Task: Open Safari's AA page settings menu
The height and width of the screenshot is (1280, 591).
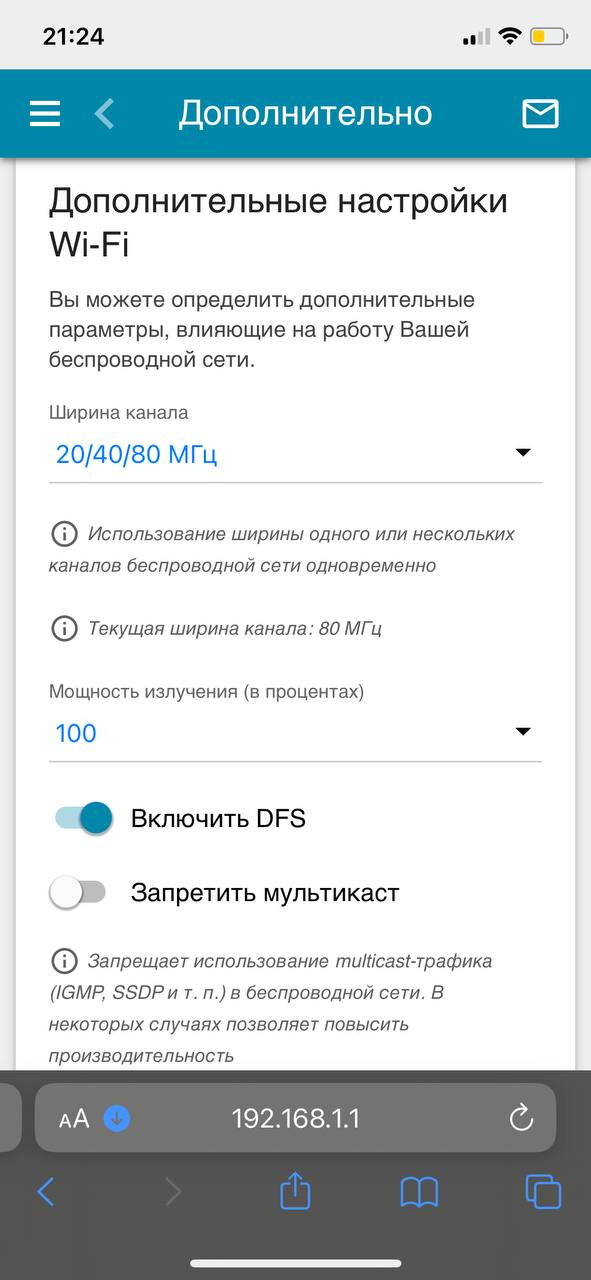Action: [x=74, y=1119]
